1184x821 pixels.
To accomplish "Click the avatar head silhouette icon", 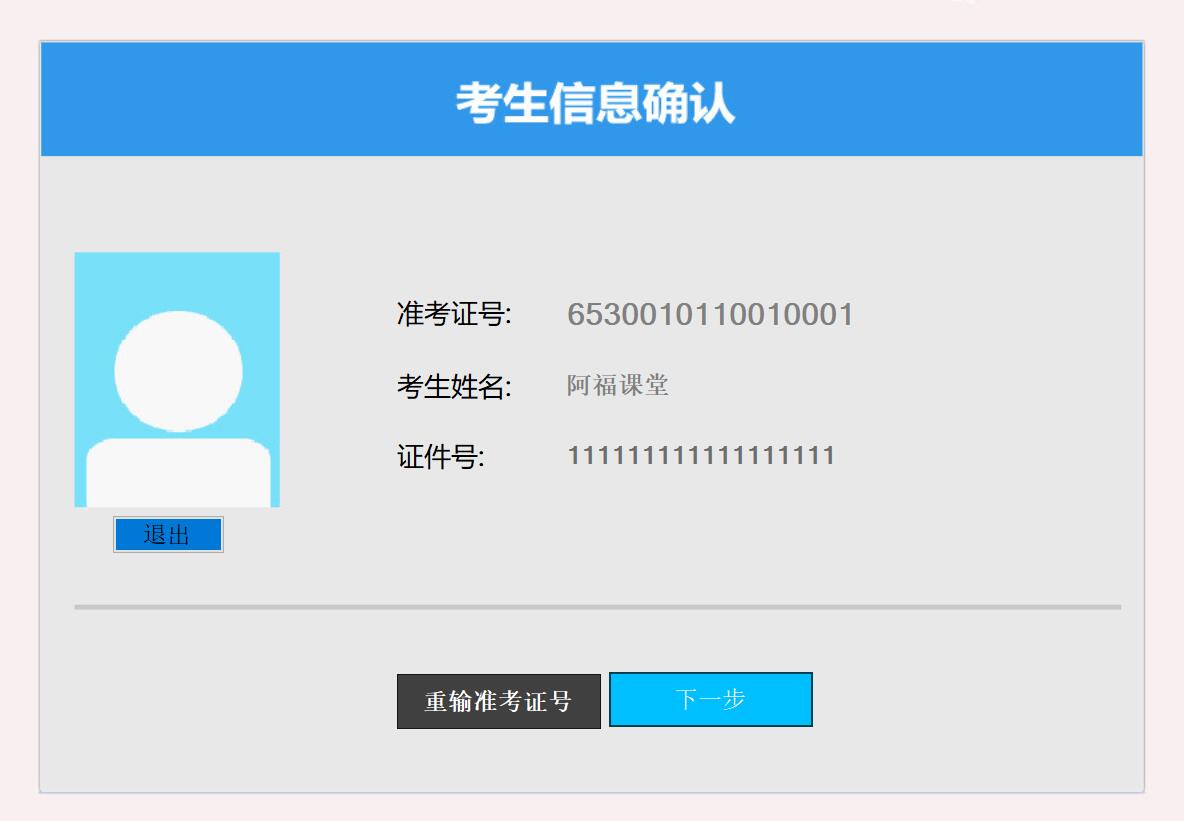I will click(x=177, y=370).
